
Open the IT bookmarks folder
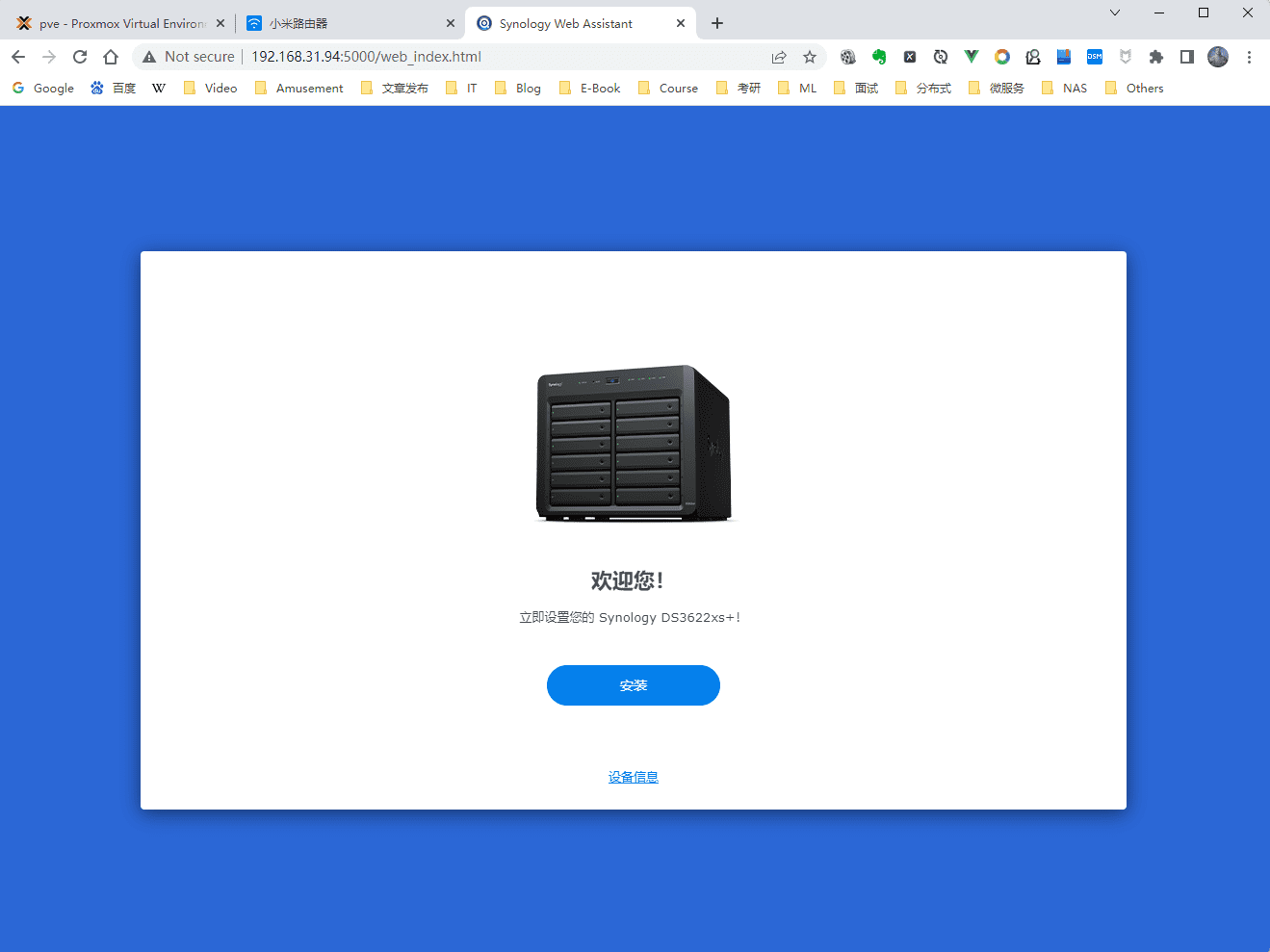click(x=461, y=88)
